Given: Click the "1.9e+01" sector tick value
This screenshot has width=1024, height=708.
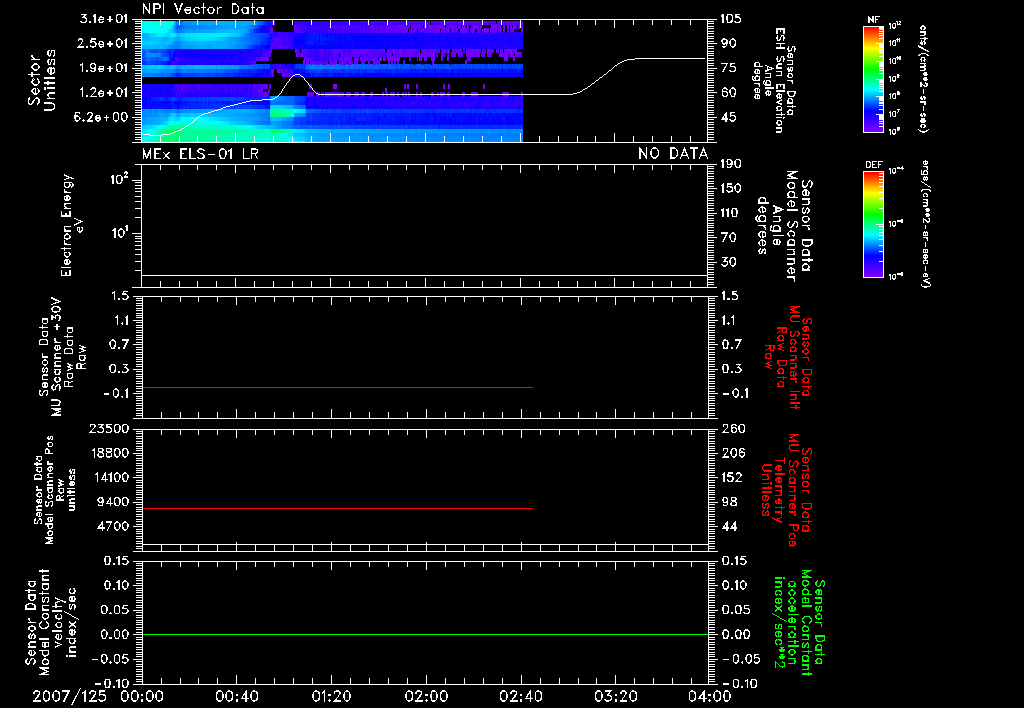Looking at the screenshot, I should tap(104, 68).
